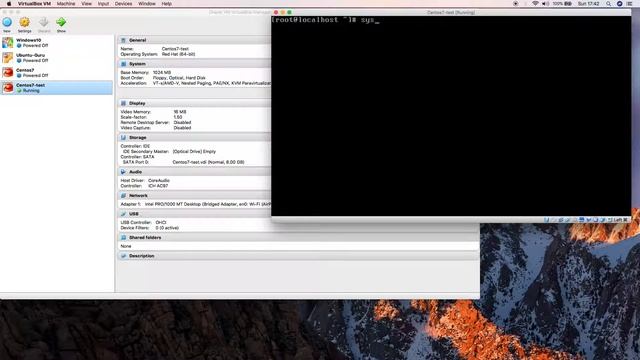Click the Wi-Fi status icon in menu bar
Screen dimensions: 640x360
coord(535,4)
